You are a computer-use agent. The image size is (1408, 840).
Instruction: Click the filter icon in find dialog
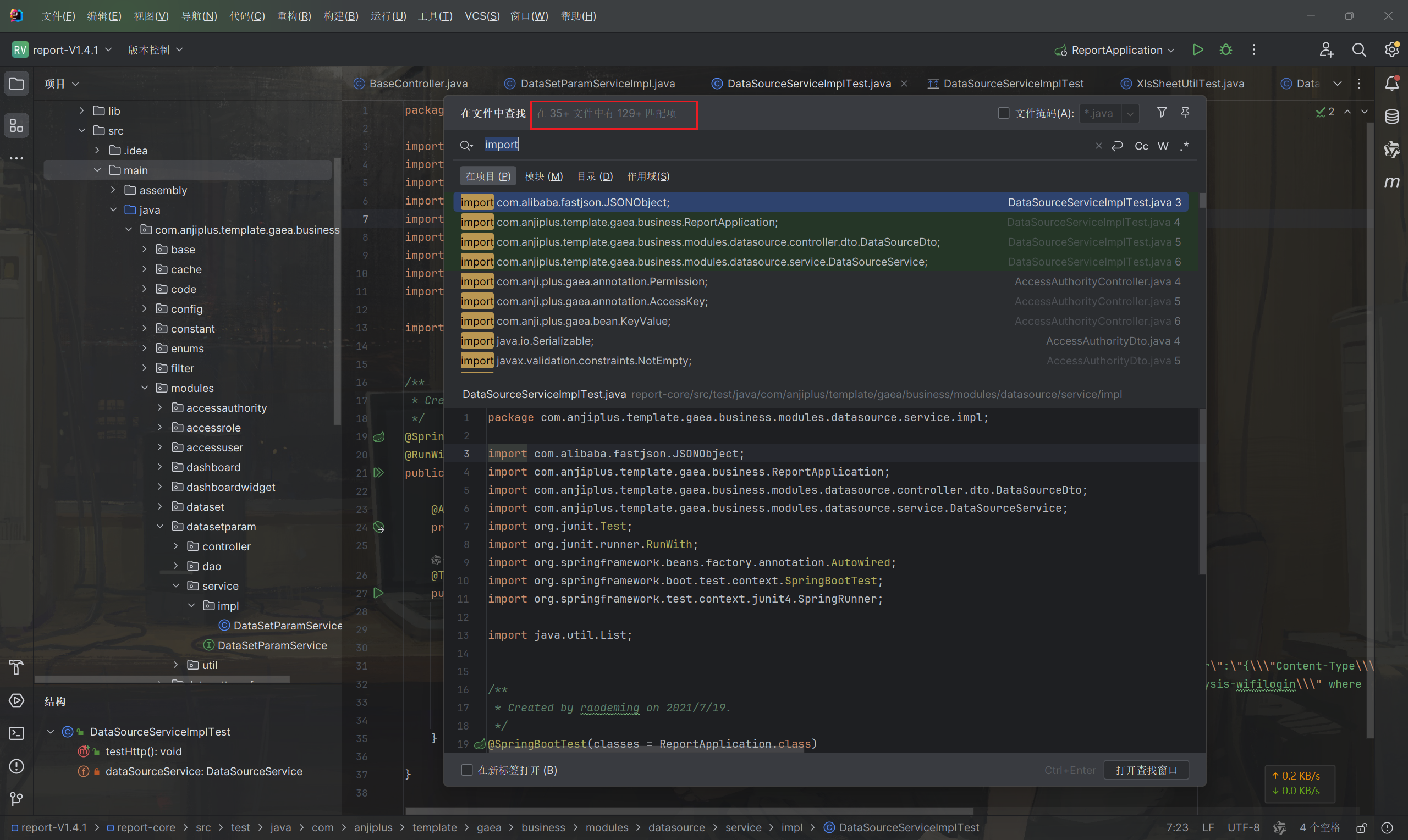coord(1161,113)
